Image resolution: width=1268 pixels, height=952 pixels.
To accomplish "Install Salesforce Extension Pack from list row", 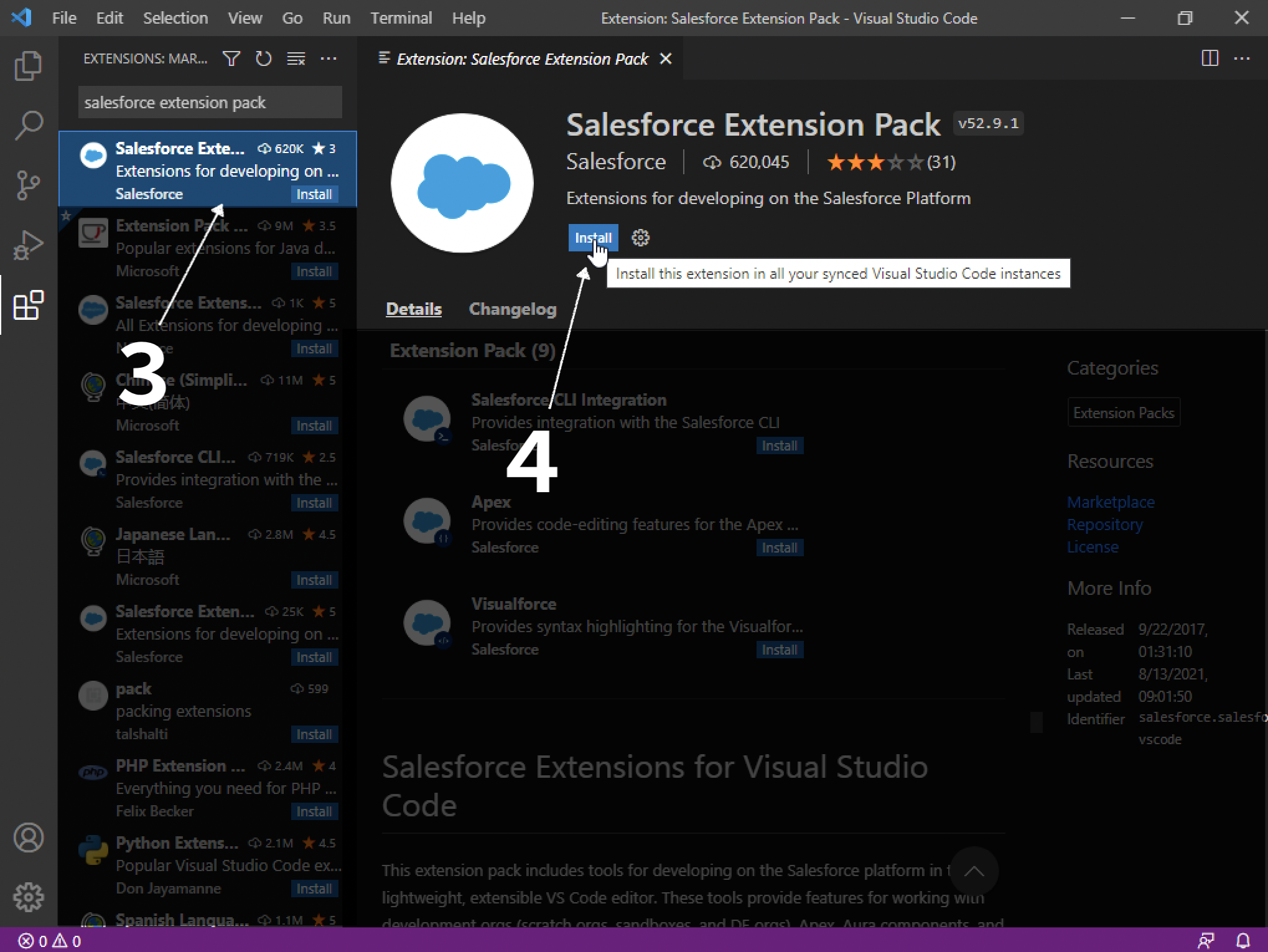I will [314, 194].
